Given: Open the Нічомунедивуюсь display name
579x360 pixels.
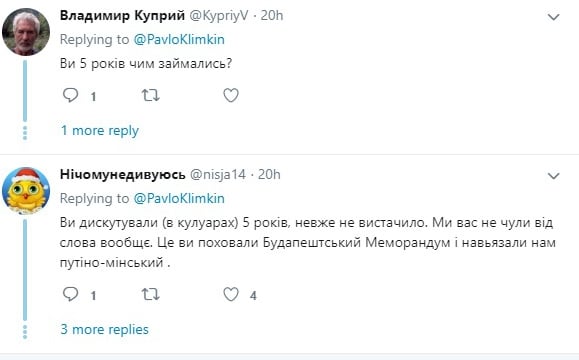Looking at the screenshot, I should (x=123, y=174).
